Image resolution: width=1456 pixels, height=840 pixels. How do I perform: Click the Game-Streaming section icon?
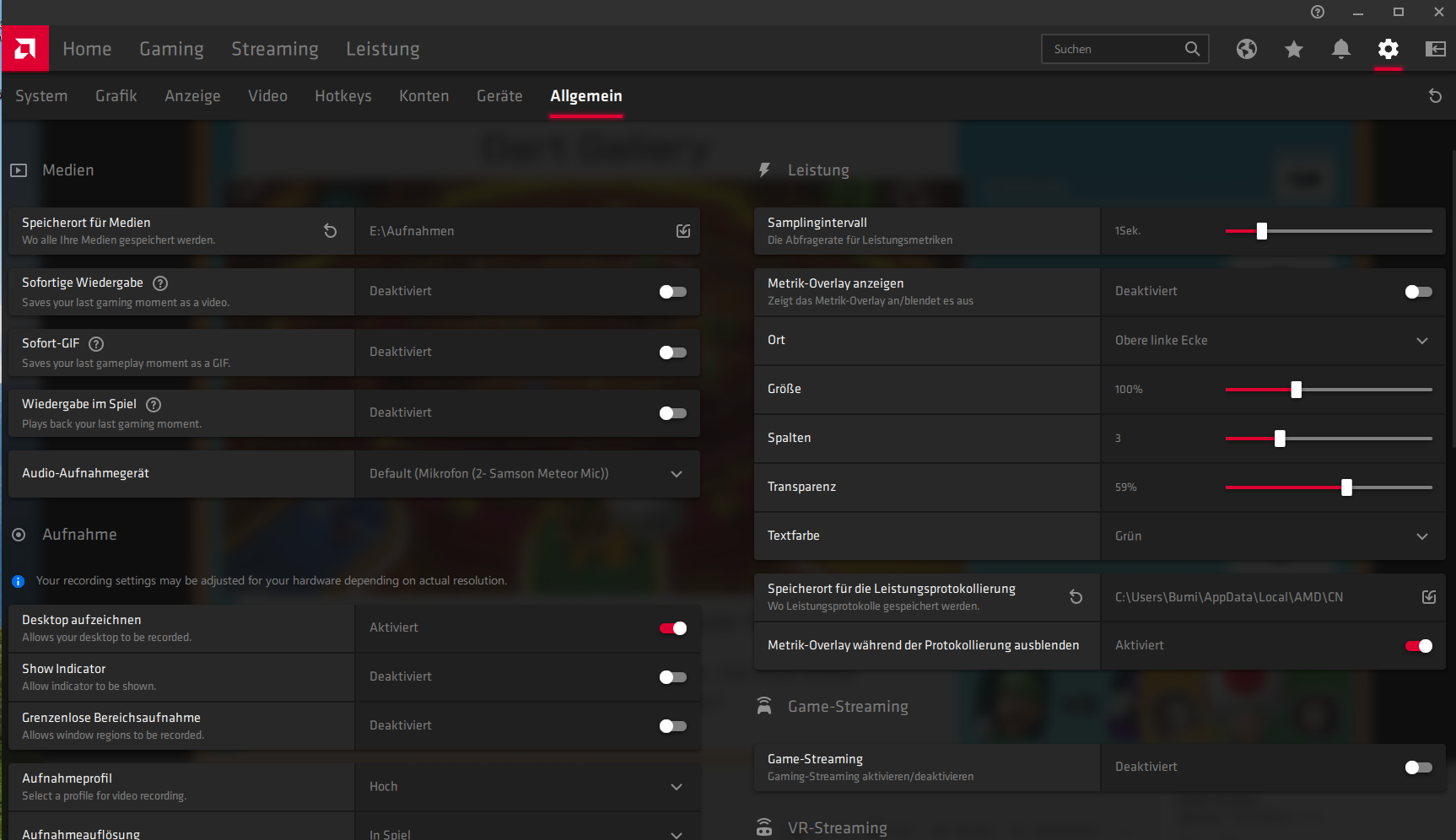[x=764, y=707]
